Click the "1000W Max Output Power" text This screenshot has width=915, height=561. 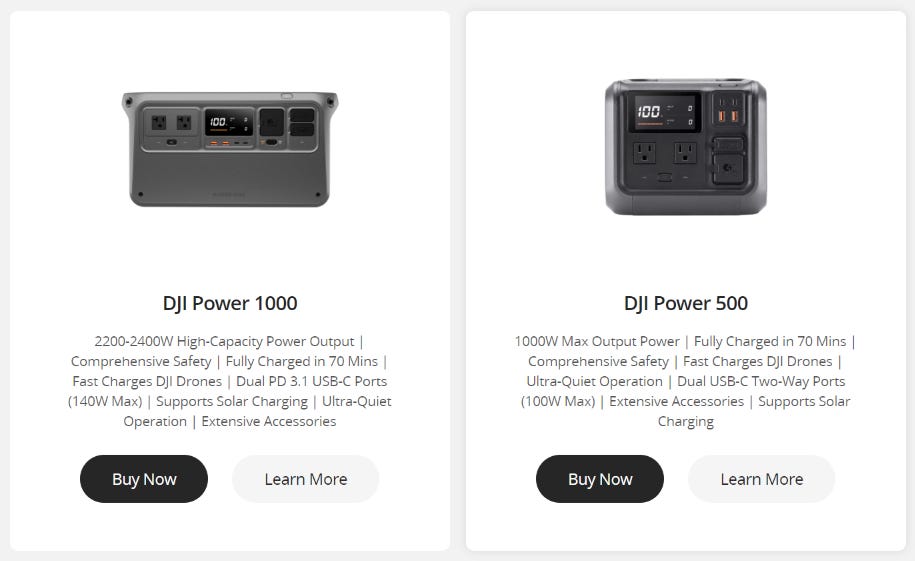(x=597, y=341)
